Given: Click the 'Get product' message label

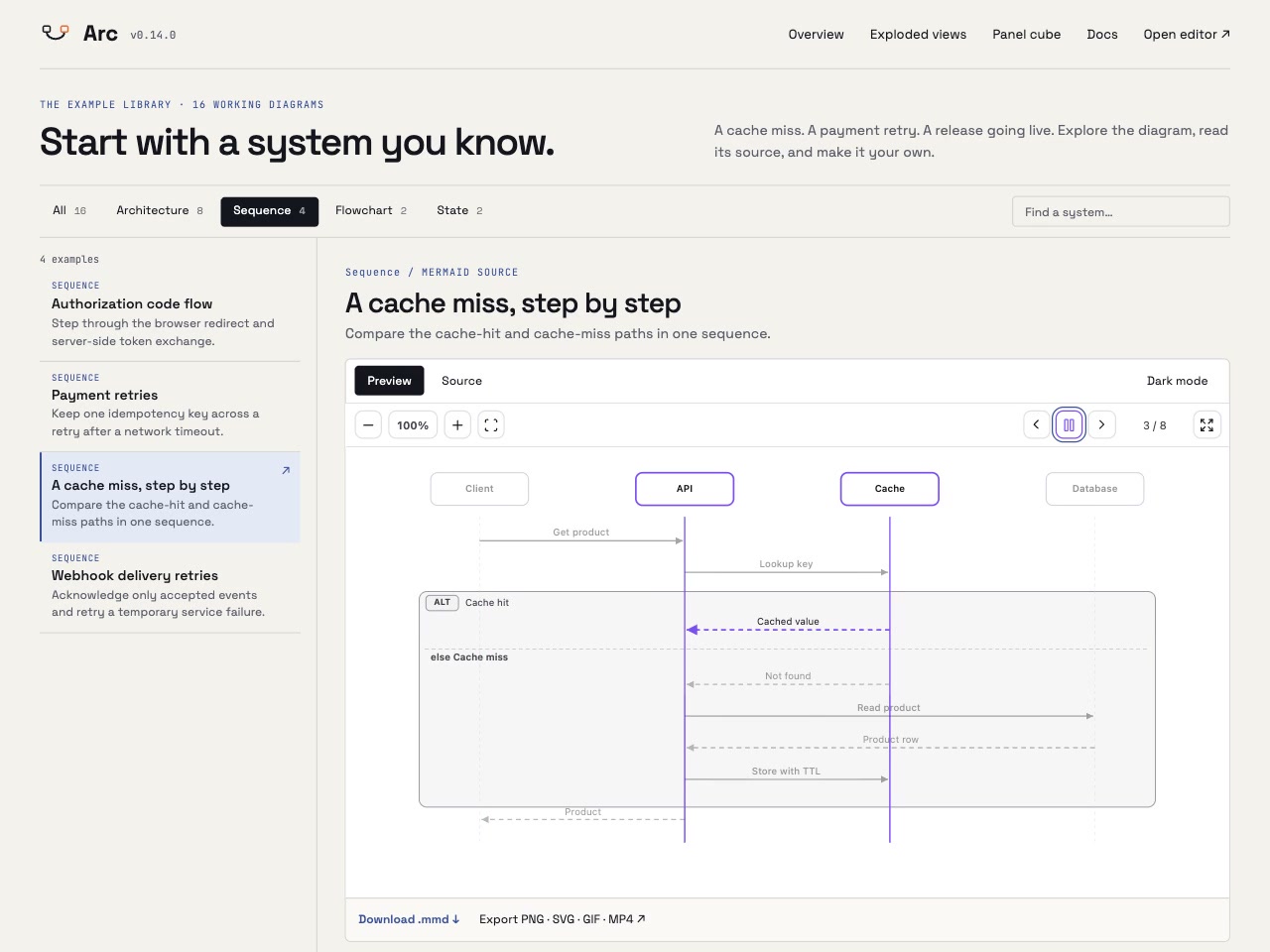Looking at the screenshot, I should (x=581, y=533).
